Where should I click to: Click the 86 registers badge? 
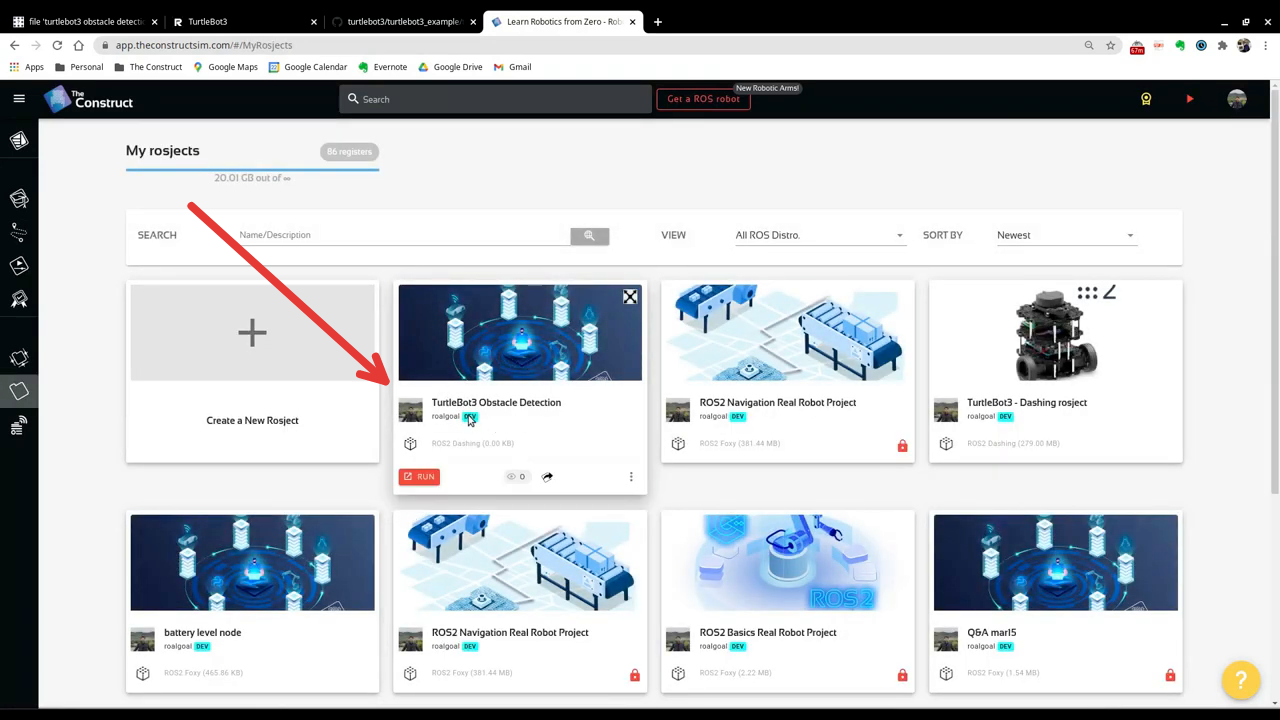click(x=349, y=152)
